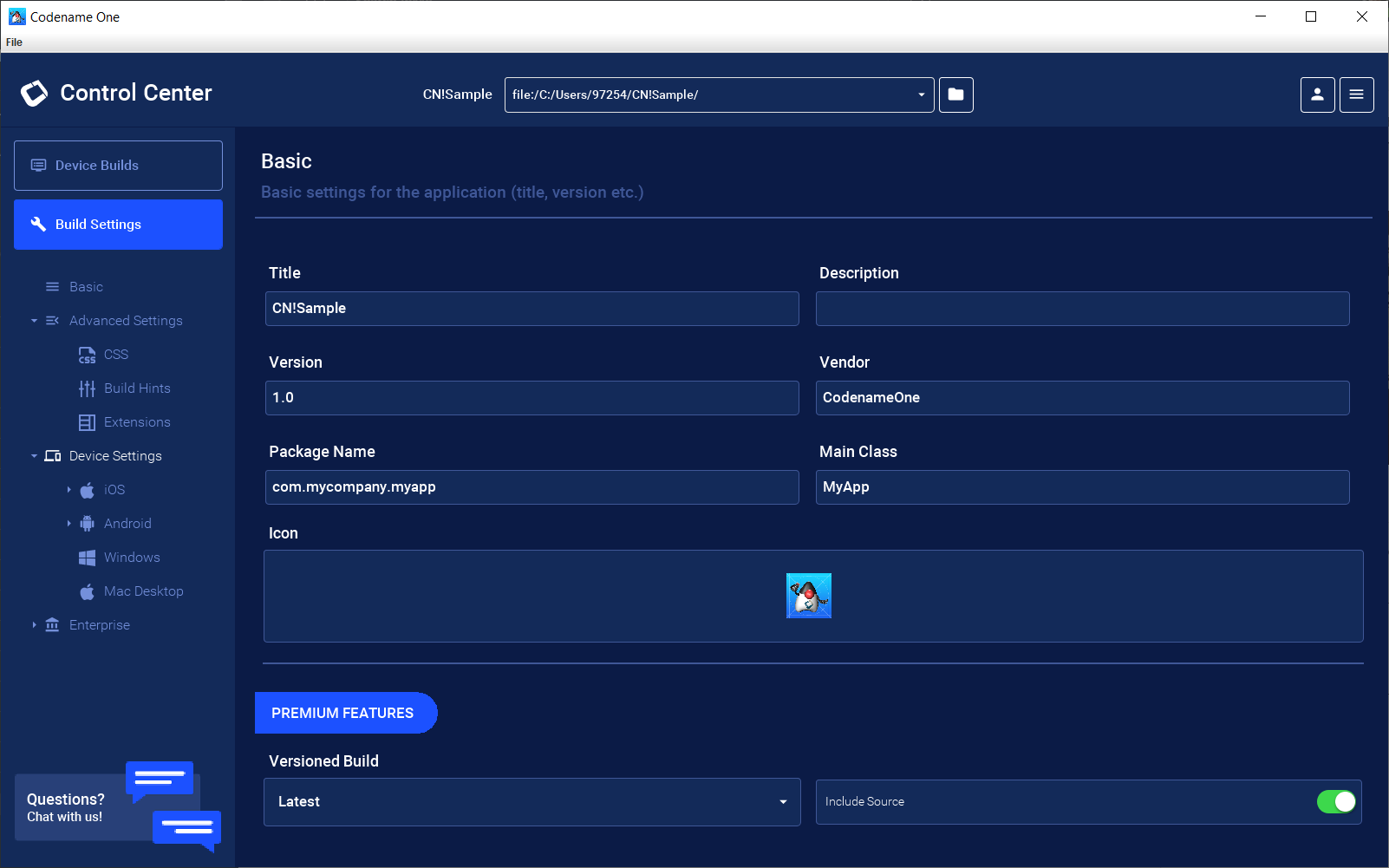Open the user account icon in header

(1317, 95)
